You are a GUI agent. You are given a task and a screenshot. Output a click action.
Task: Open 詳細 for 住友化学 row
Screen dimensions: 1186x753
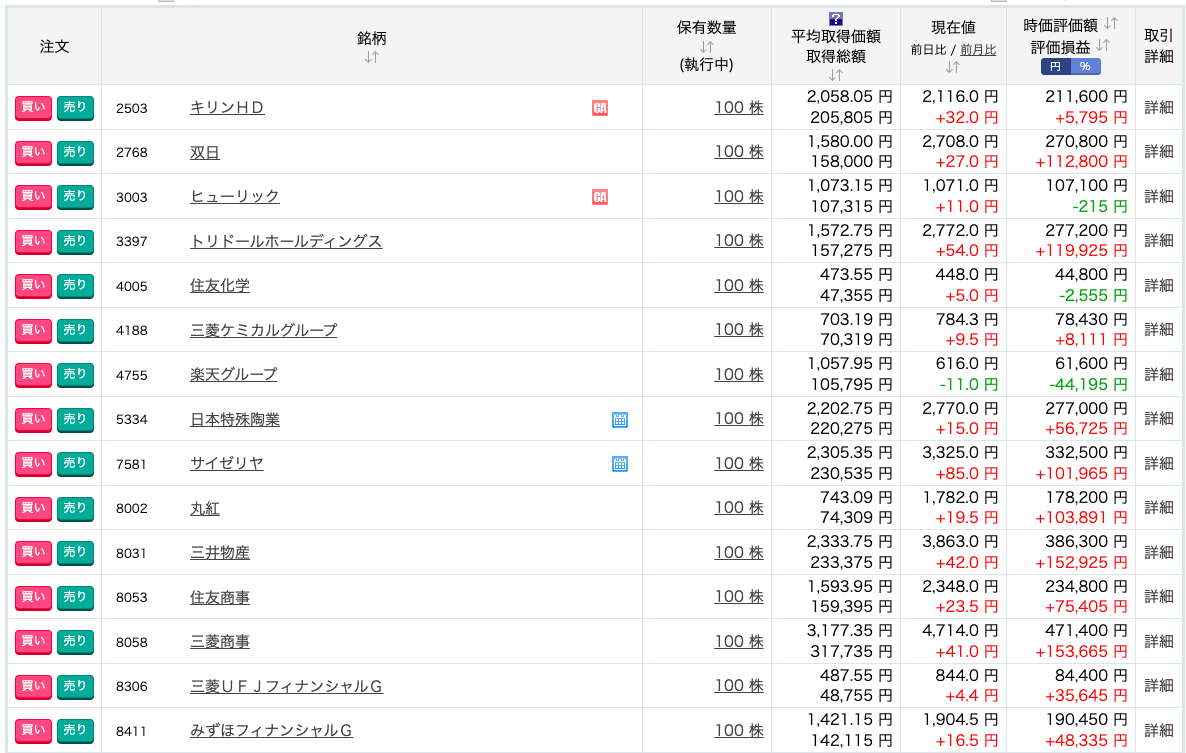click(x=1159, y=285)
